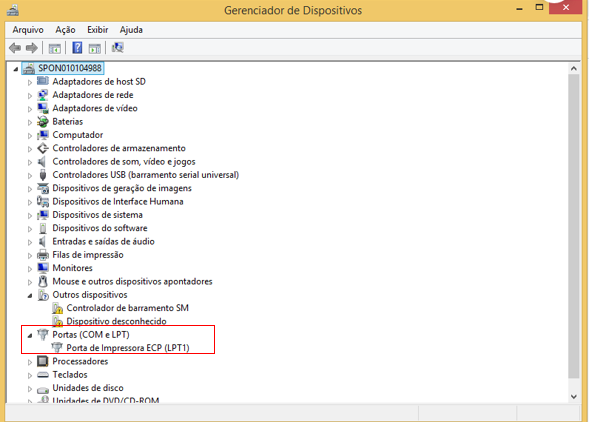589x422 pixels.
Task: Click the Teclados keyboard icon
Action: pos(43,375)
